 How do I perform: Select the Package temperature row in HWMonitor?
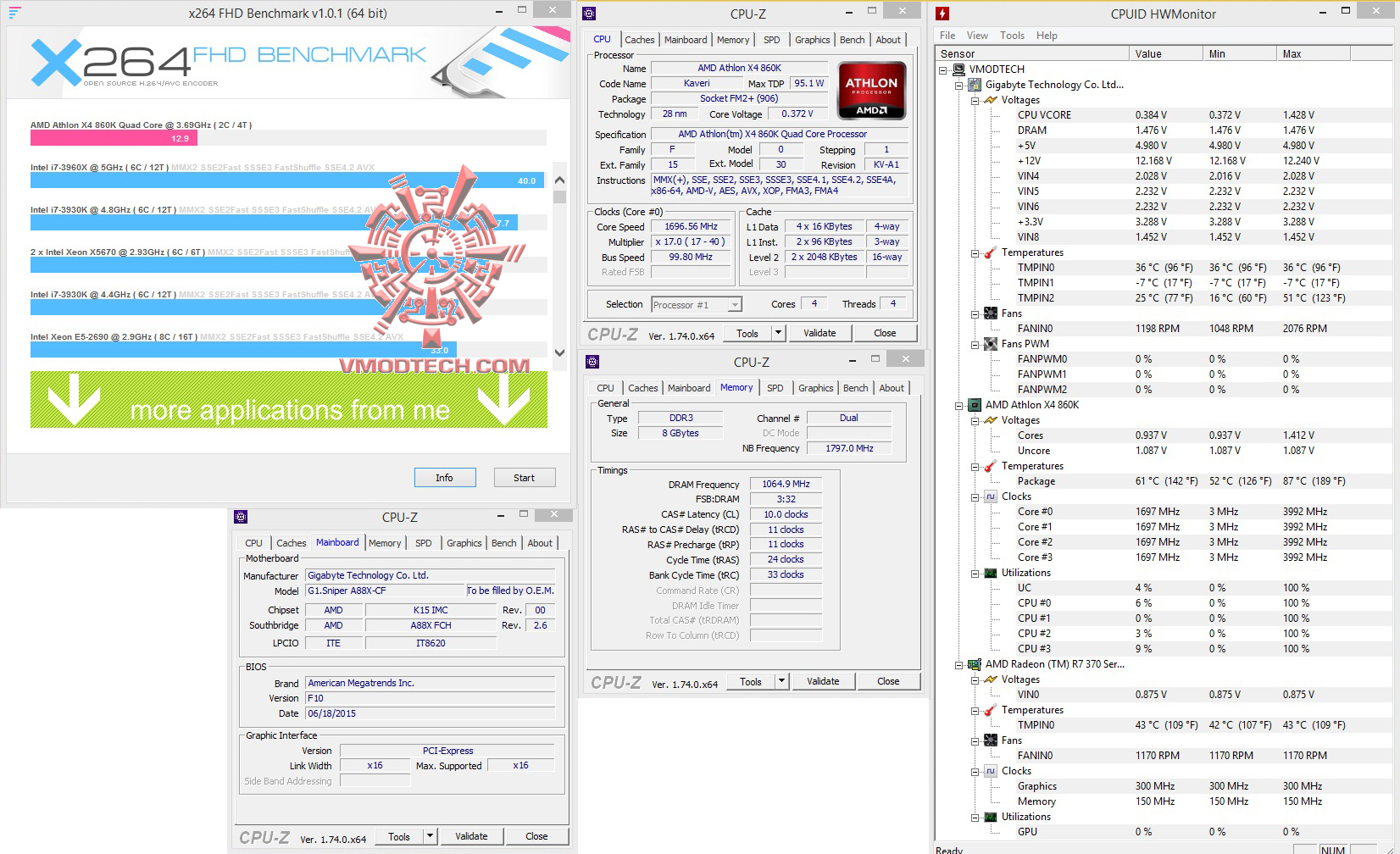pyautogui.click(x=1181, y=481)
